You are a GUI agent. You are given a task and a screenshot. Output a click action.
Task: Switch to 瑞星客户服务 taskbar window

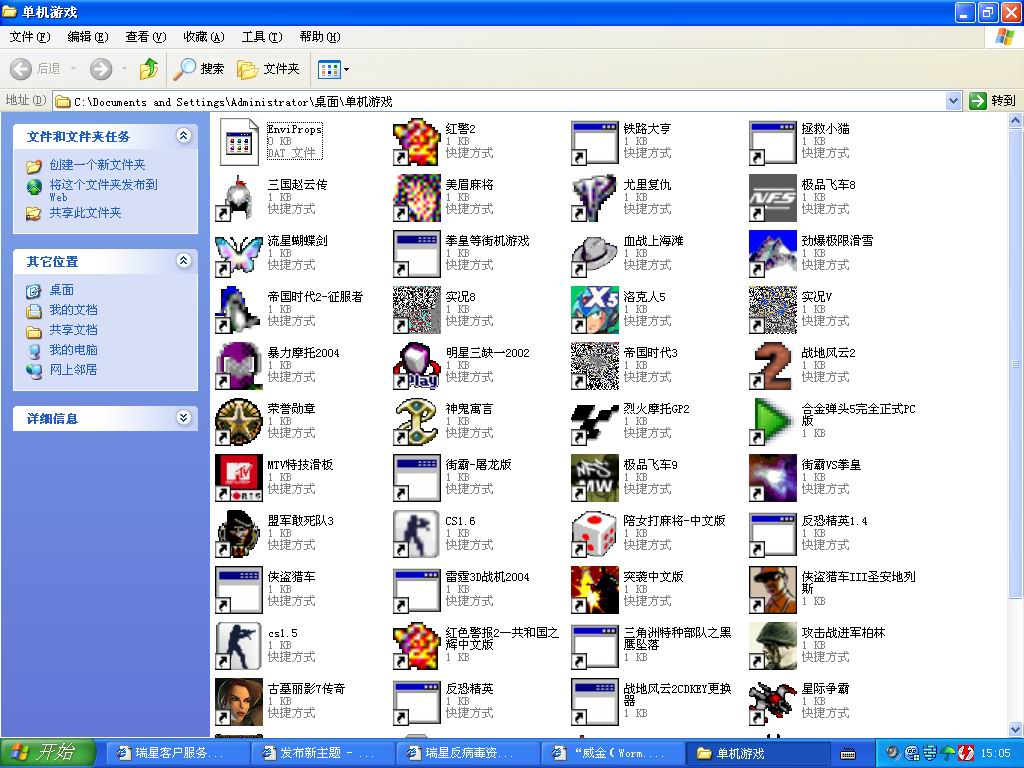pyautogui.click(x=176, y=753)
